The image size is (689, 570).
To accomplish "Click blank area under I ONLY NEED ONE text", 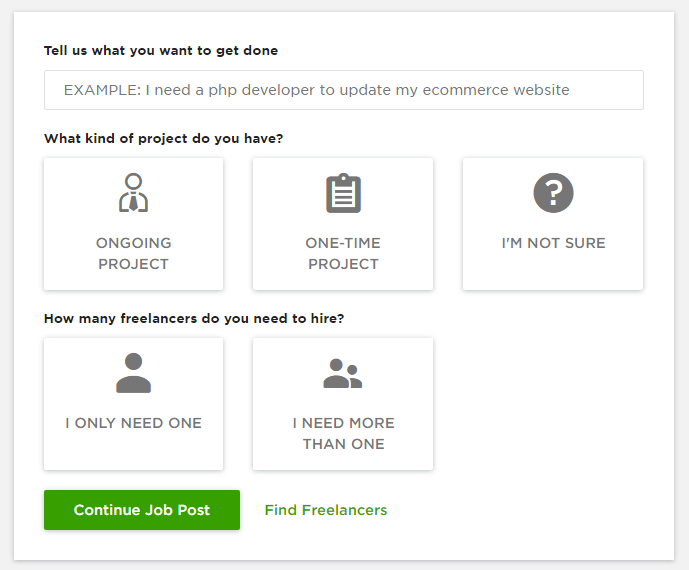I will pos(134,449).
